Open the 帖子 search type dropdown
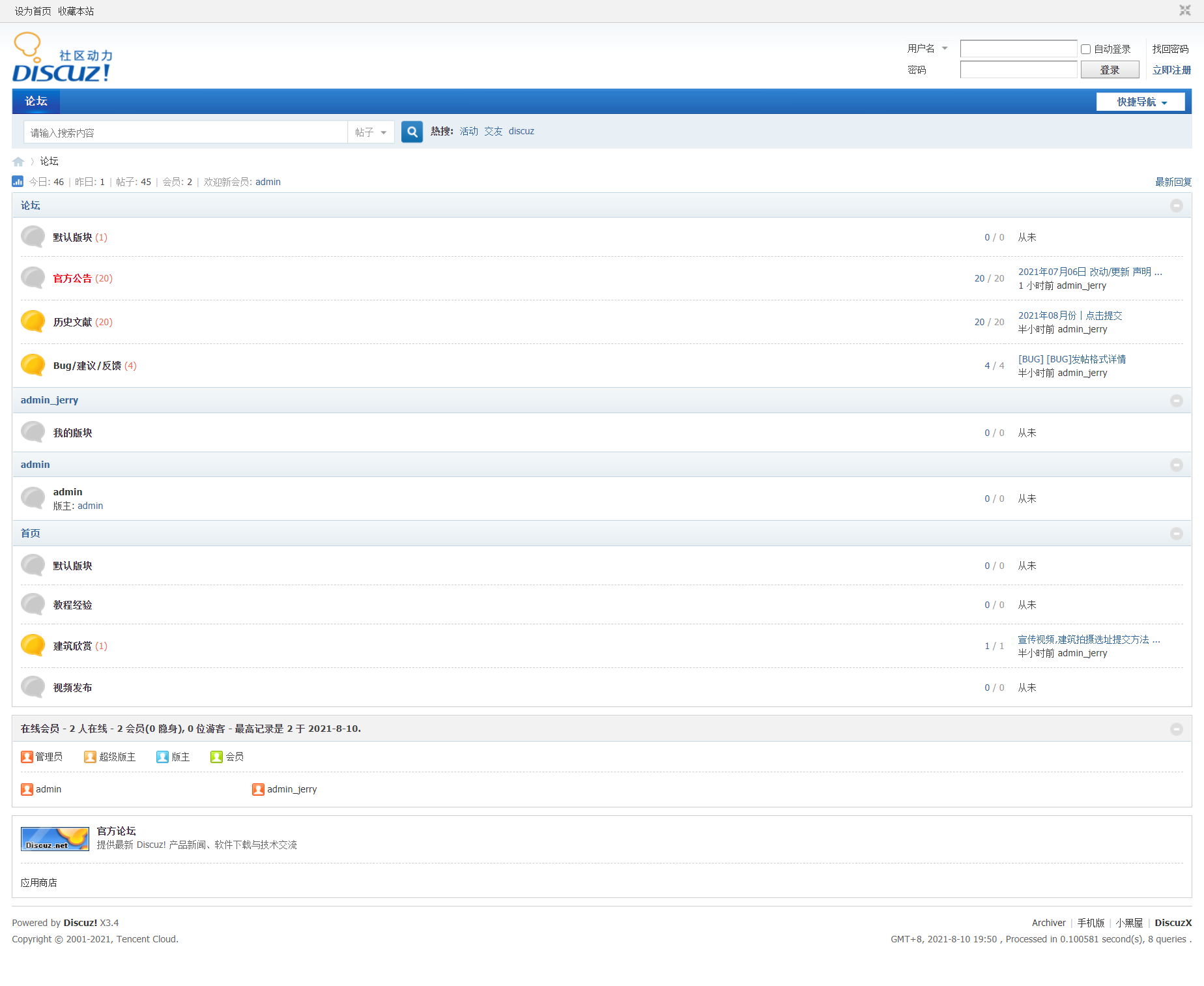Image resolution: width=1204 pixels, height=986 pixels. [x=371, y=132]
